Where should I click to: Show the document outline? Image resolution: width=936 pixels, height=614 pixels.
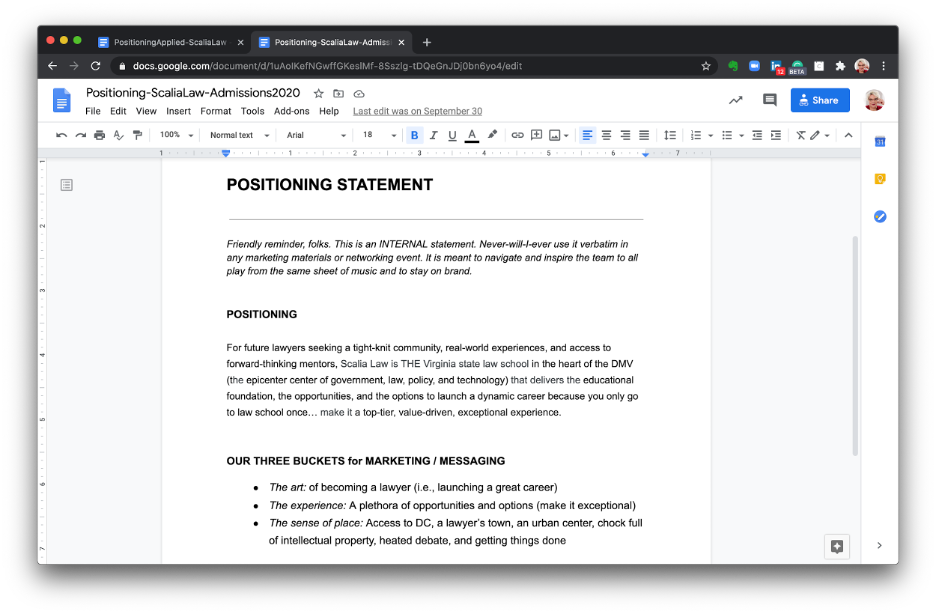66,185
